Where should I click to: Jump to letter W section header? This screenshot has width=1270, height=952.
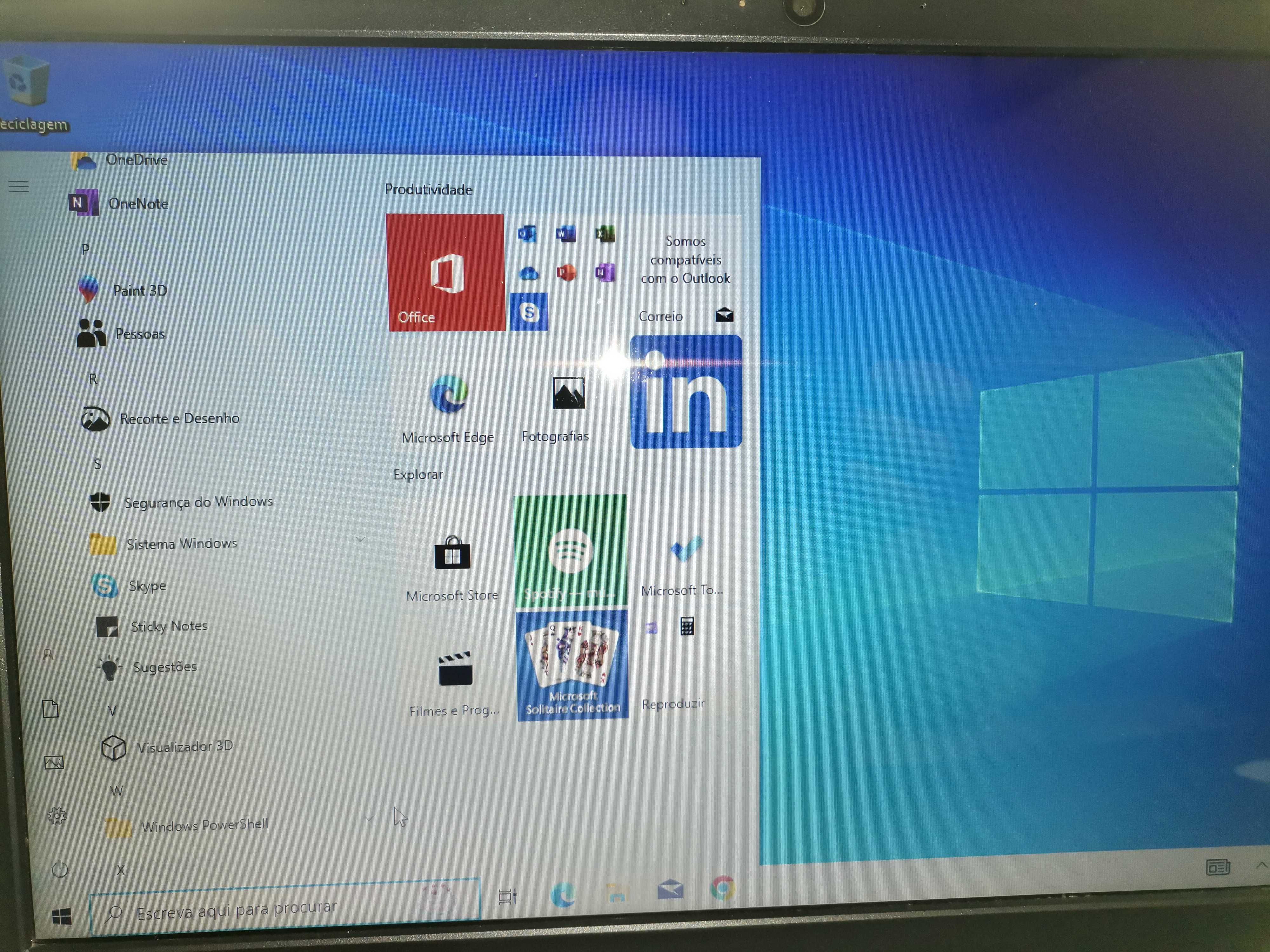pyautogui.click(x=116, y=791)
